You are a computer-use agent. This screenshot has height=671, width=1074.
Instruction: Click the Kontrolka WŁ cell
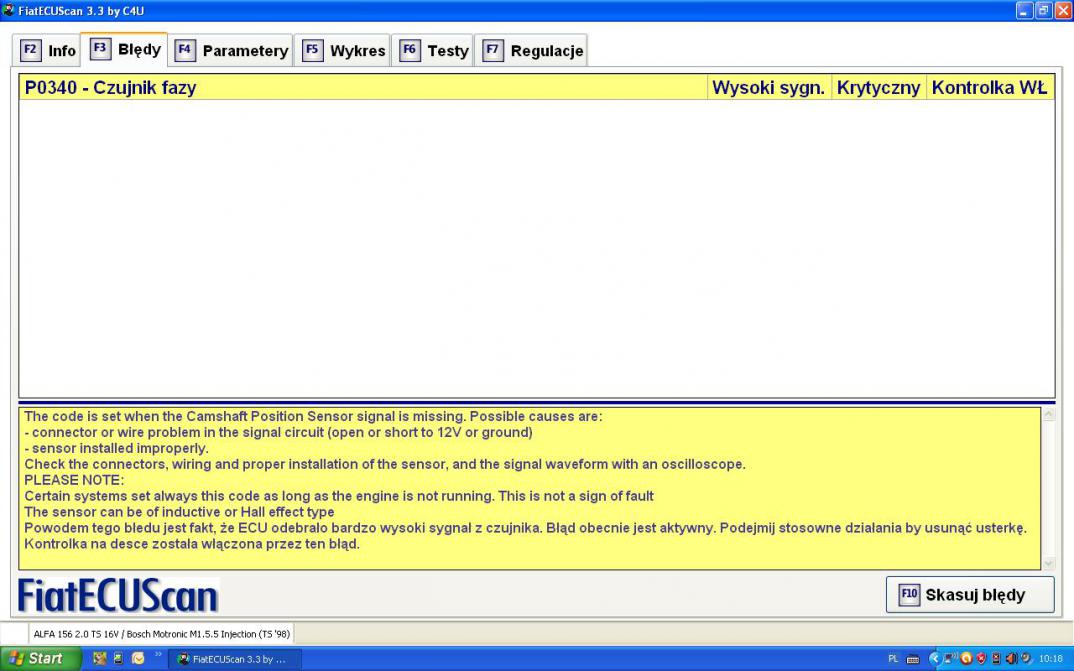click(x=990, y=88)
